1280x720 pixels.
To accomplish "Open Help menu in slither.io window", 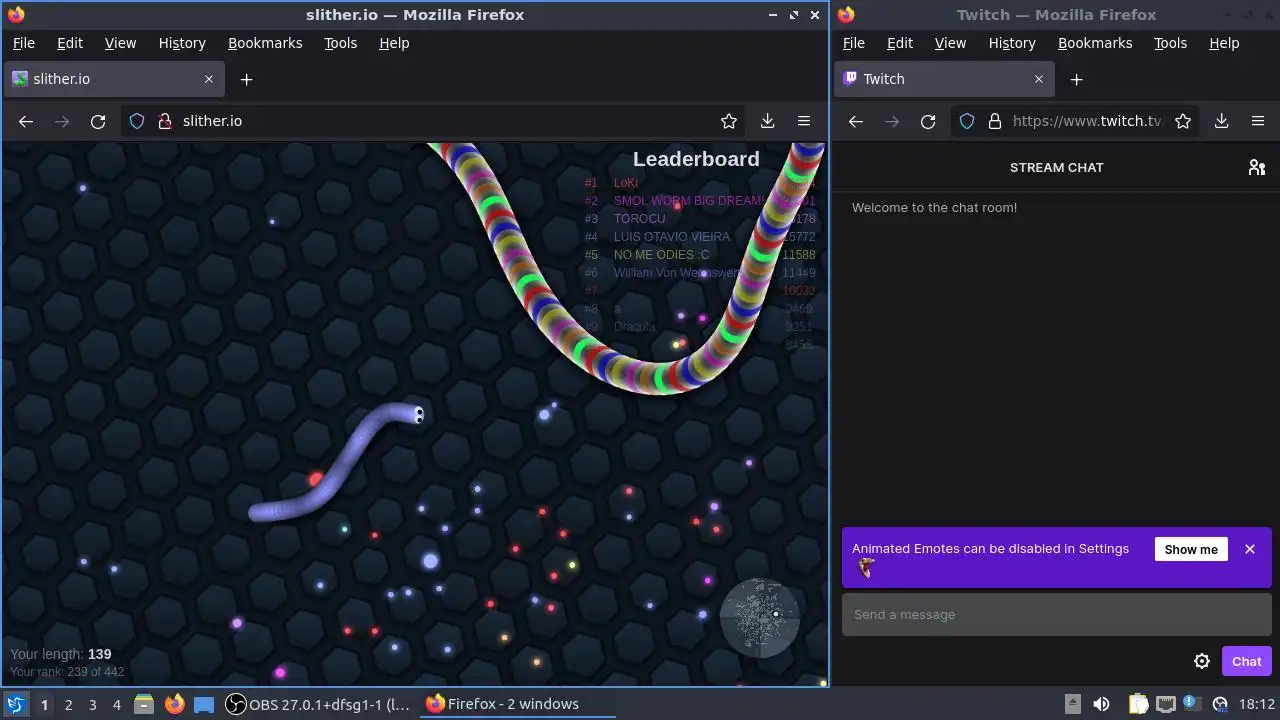I will [x=394, y=43].
